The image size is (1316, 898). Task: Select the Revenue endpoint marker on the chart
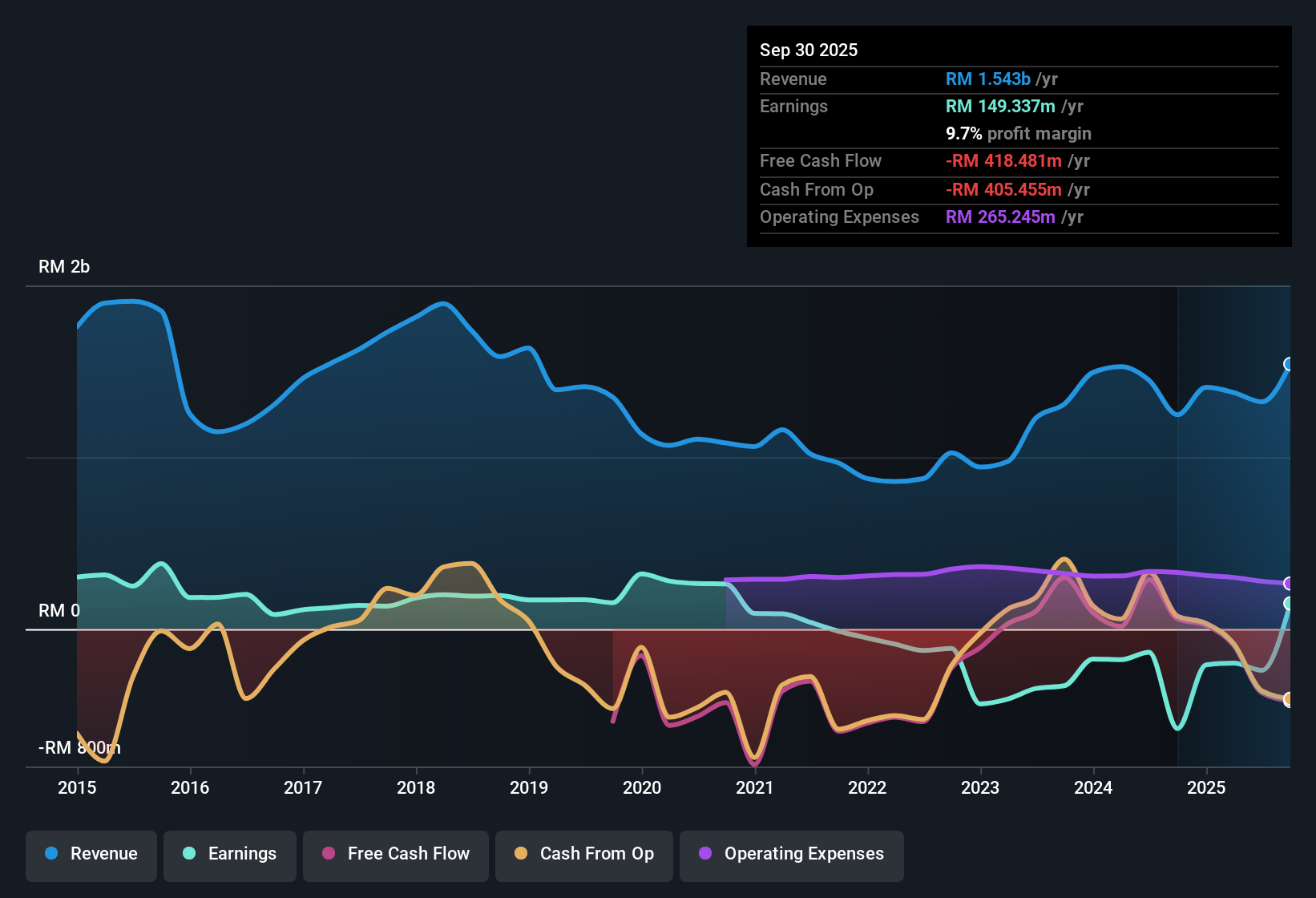coord(1289,365)
